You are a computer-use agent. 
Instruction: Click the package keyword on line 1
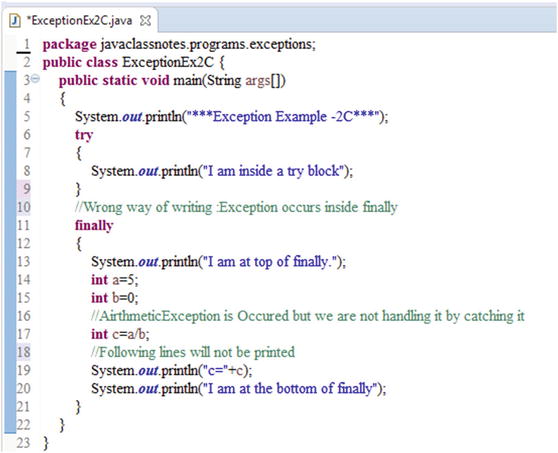click(x=69, y=45)
